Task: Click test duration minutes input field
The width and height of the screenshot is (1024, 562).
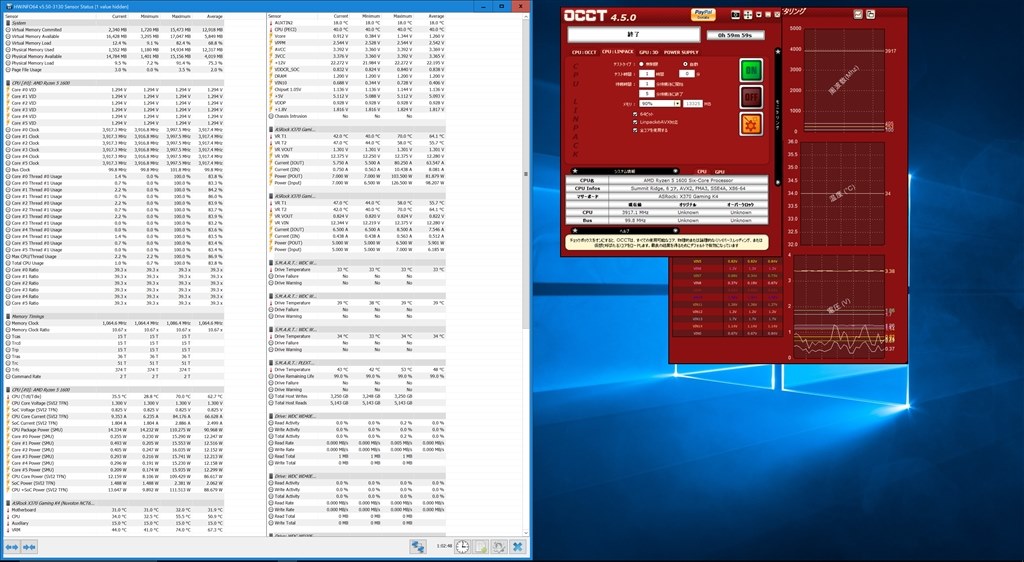Action: 687,74
